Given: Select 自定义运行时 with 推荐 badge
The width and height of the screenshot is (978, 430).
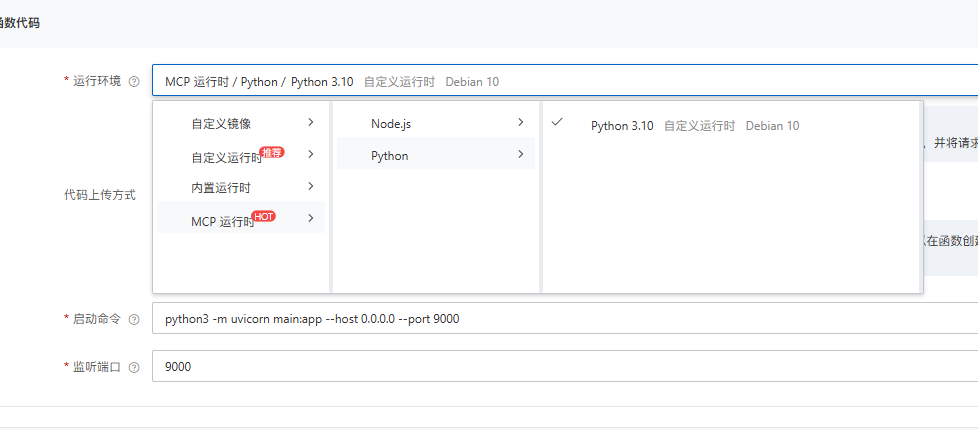Looking at the screenshot, I should click(241, 155).
